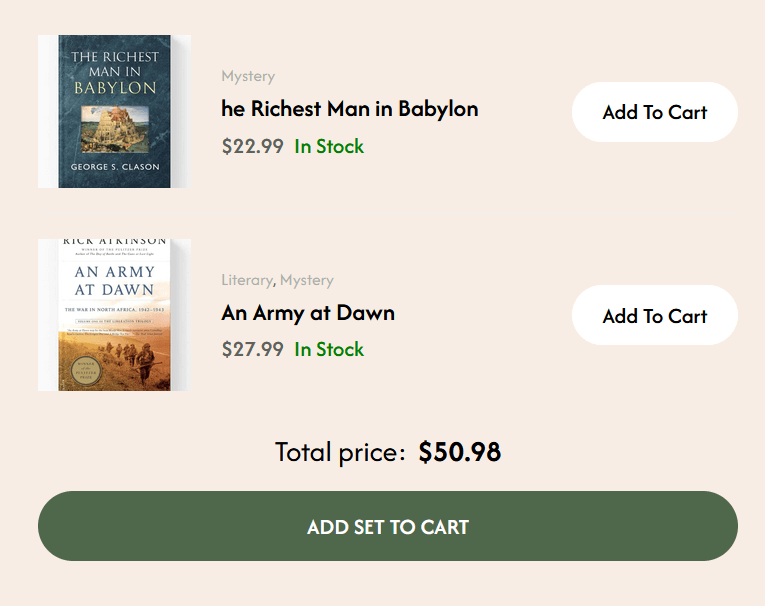Screen dimensions: 765x606
Task: Click In Stock label beside $27.99
Action: tap(329, 349)
